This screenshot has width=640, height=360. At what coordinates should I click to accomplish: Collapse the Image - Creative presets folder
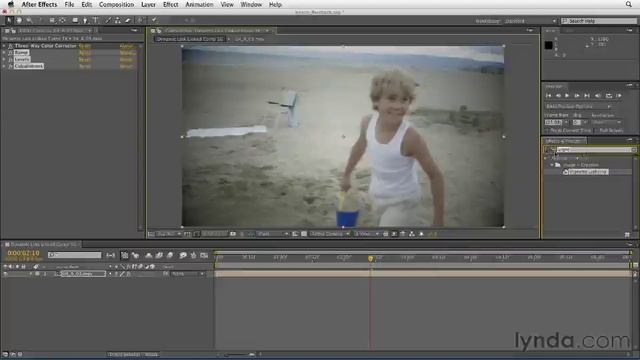[x=552, y=165]
